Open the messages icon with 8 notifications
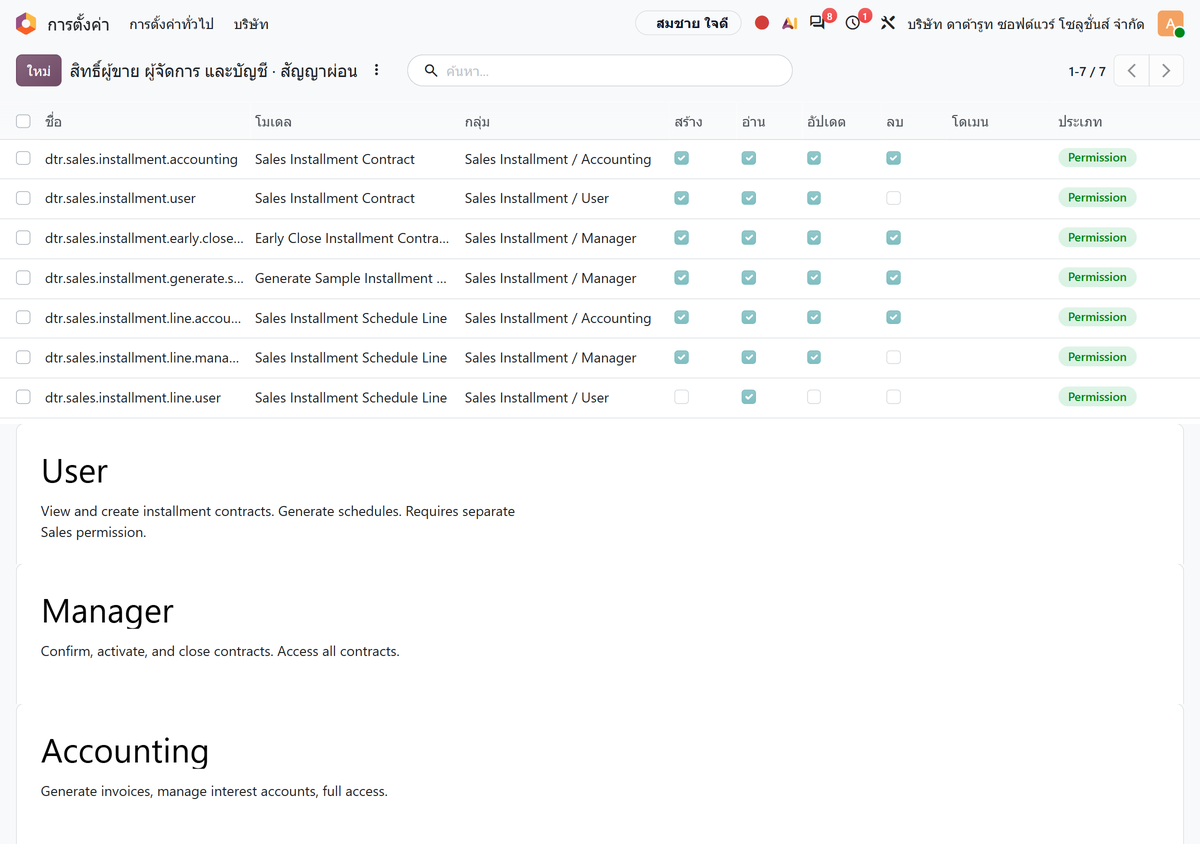The width and height of the screenshot is (1200, 844). coord(818,23)
